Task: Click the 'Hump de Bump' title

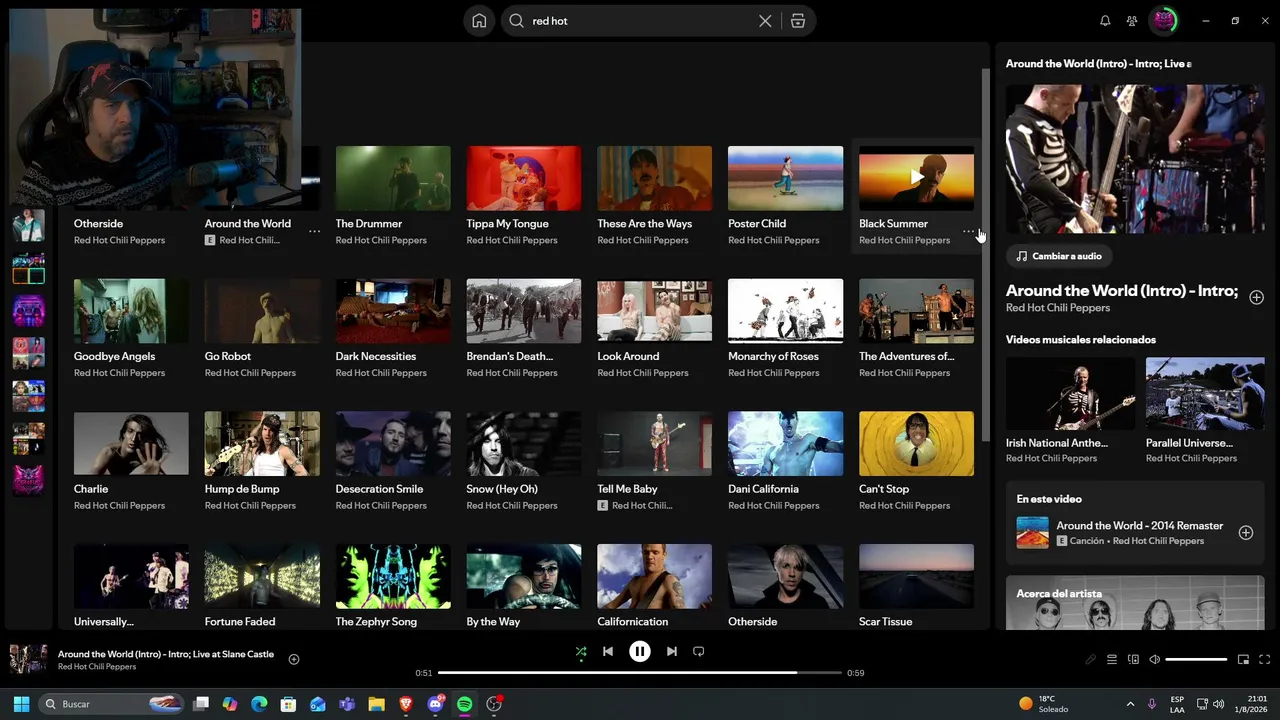Action: pos(242,490)
